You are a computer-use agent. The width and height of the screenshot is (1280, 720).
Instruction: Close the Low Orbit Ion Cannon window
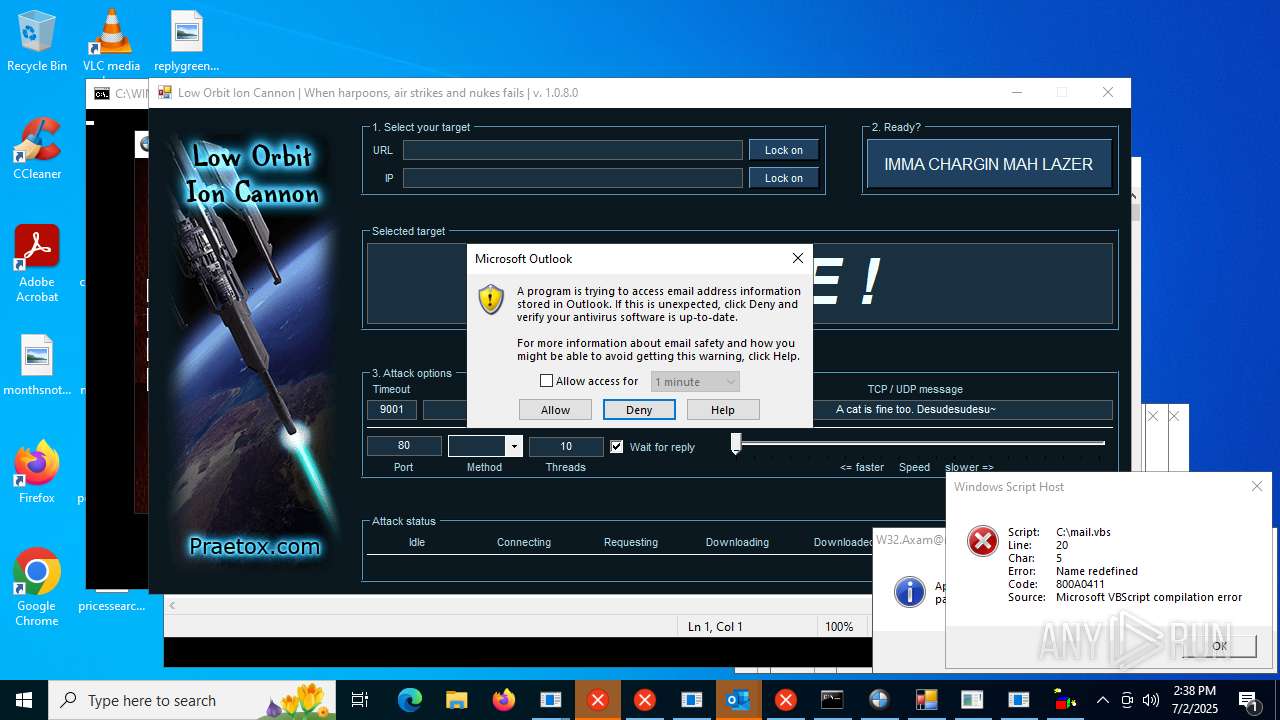click(1108, 92)
